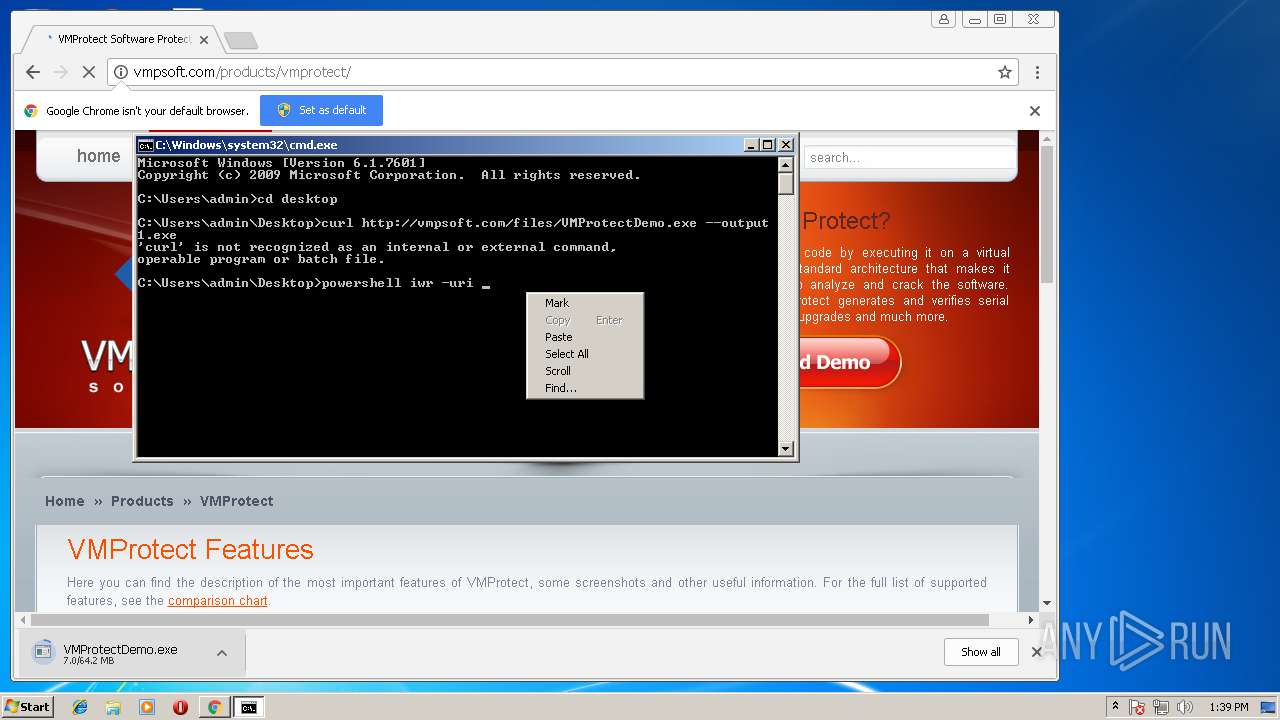The width and height of the screenshot is (1280, 720).
Task: Open the volume speaker tray icon
Action: (1185, 707)
